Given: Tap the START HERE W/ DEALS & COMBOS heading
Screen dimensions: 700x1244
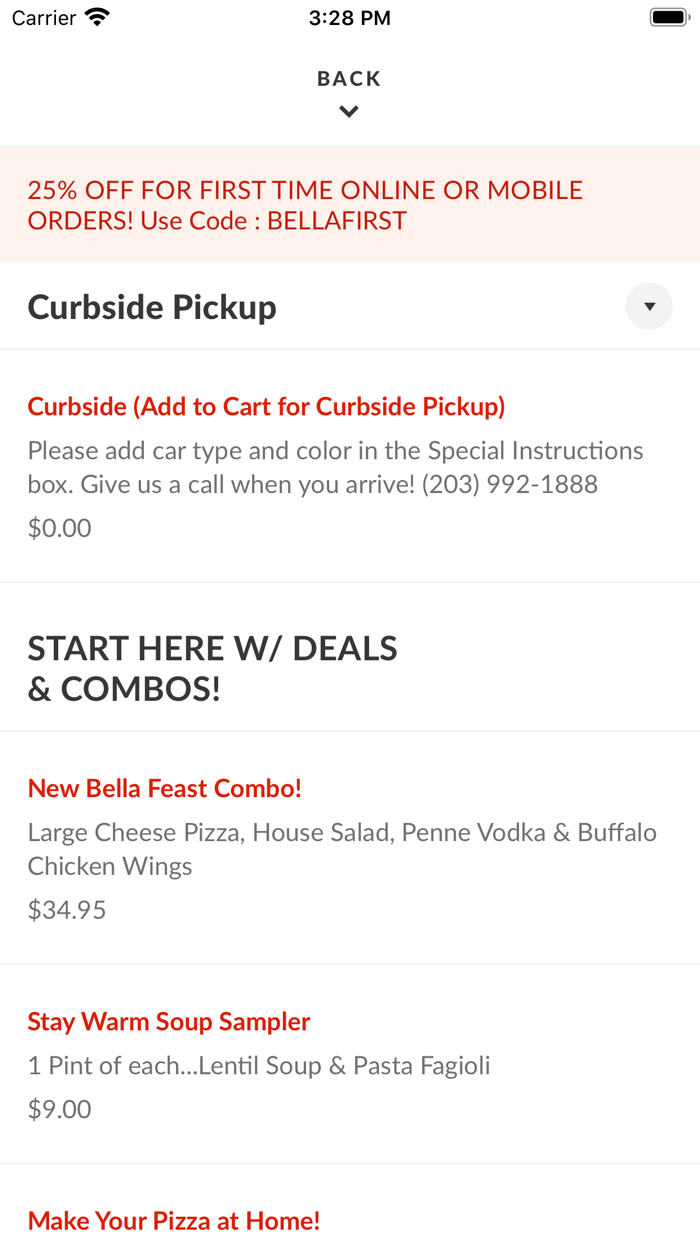Looking at the screenshot, I should [x=212, y=668].
